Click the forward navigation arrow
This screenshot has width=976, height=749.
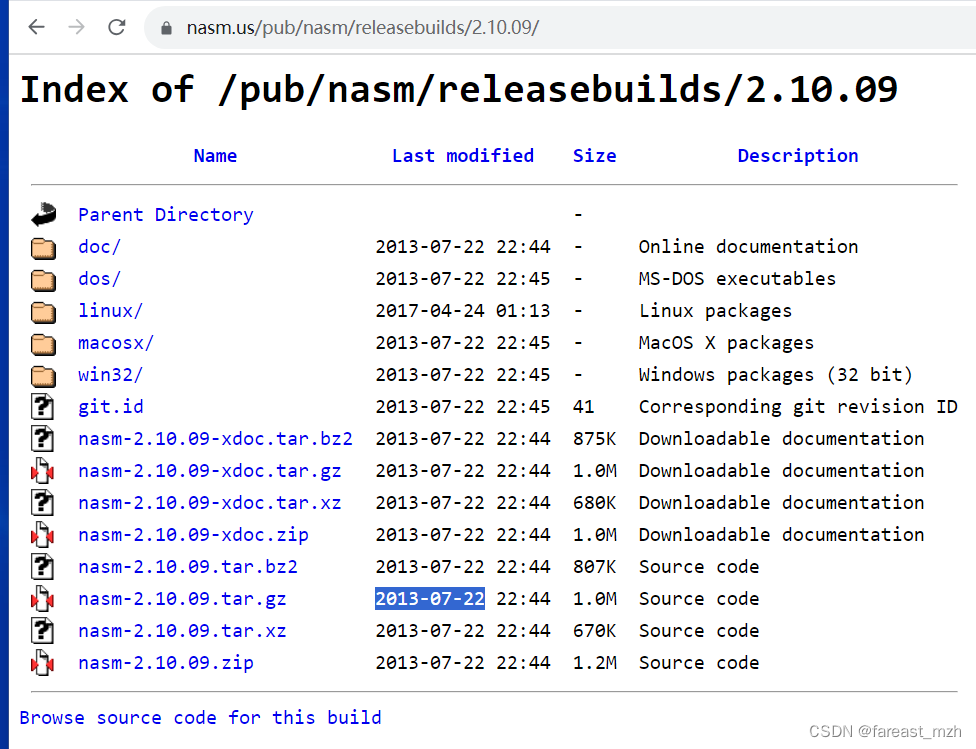76,27
